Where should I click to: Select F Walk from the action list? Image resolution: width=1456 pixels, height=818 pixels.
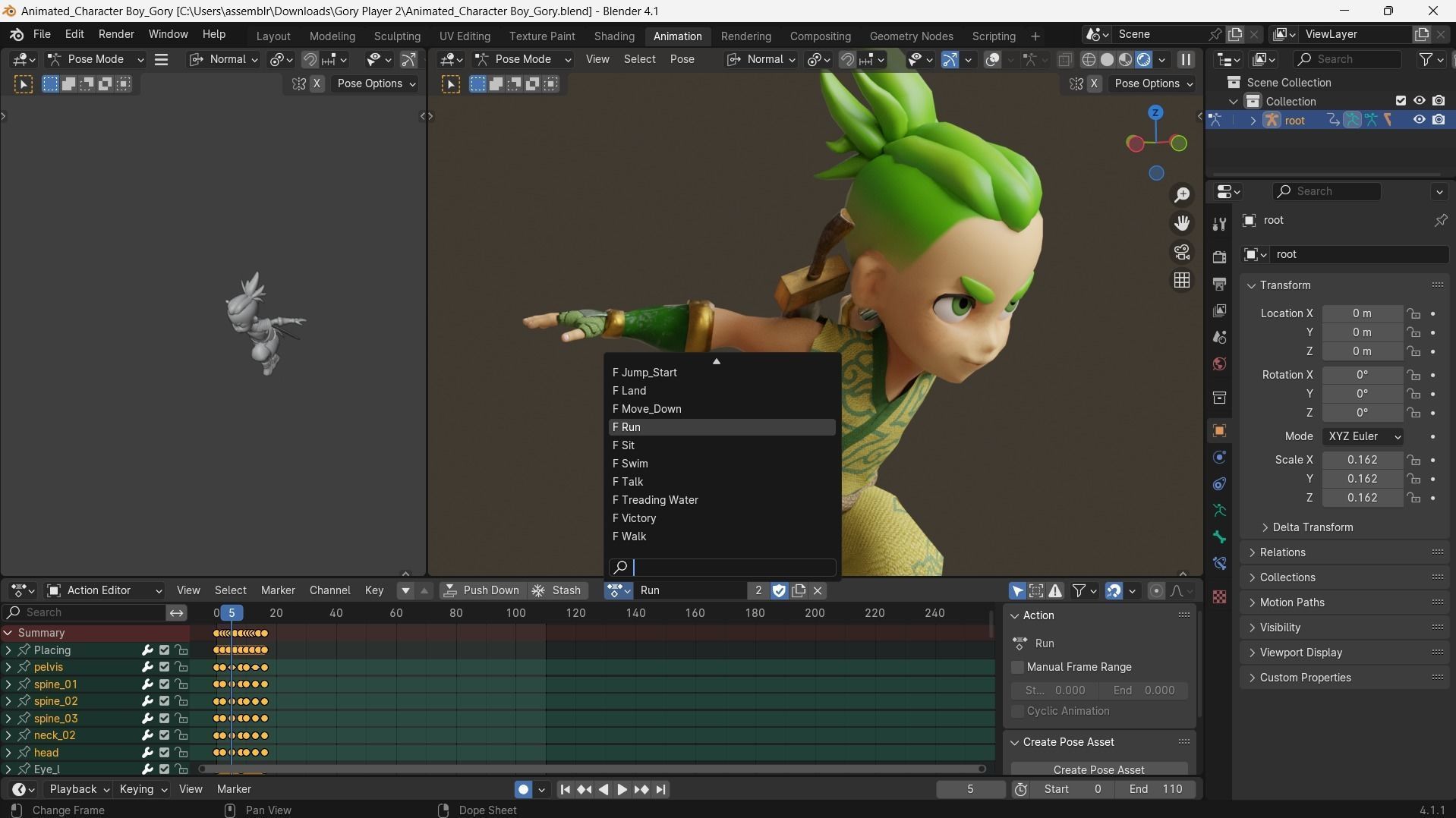click(722, 536)
